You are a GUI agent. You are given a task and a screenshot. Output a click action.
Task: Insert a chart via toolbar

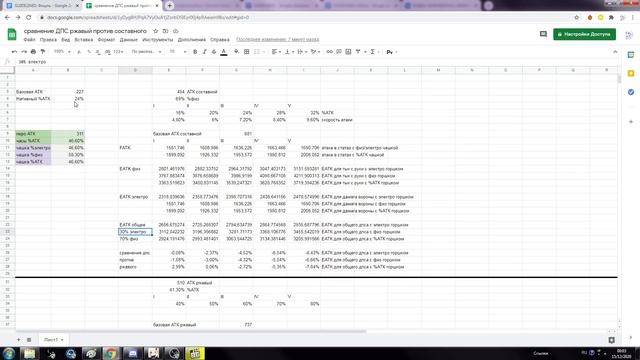coord(348,52)
